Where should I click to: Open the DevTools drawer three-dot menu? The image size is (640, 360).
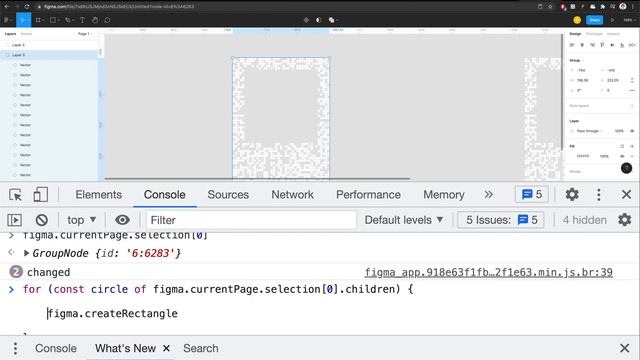coord(15,348)
